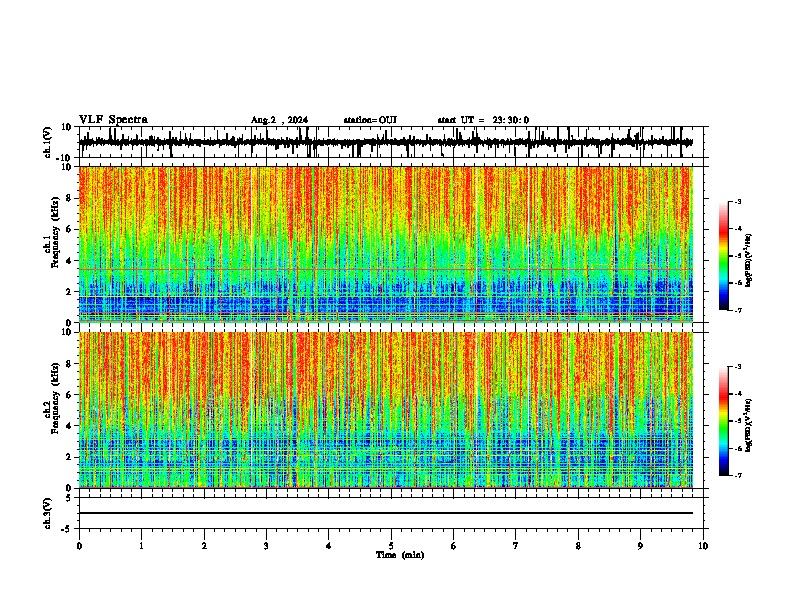Click inside the ch.1 spectrogram panel
This screenshot has height=612, width=792.
point(386,244)
